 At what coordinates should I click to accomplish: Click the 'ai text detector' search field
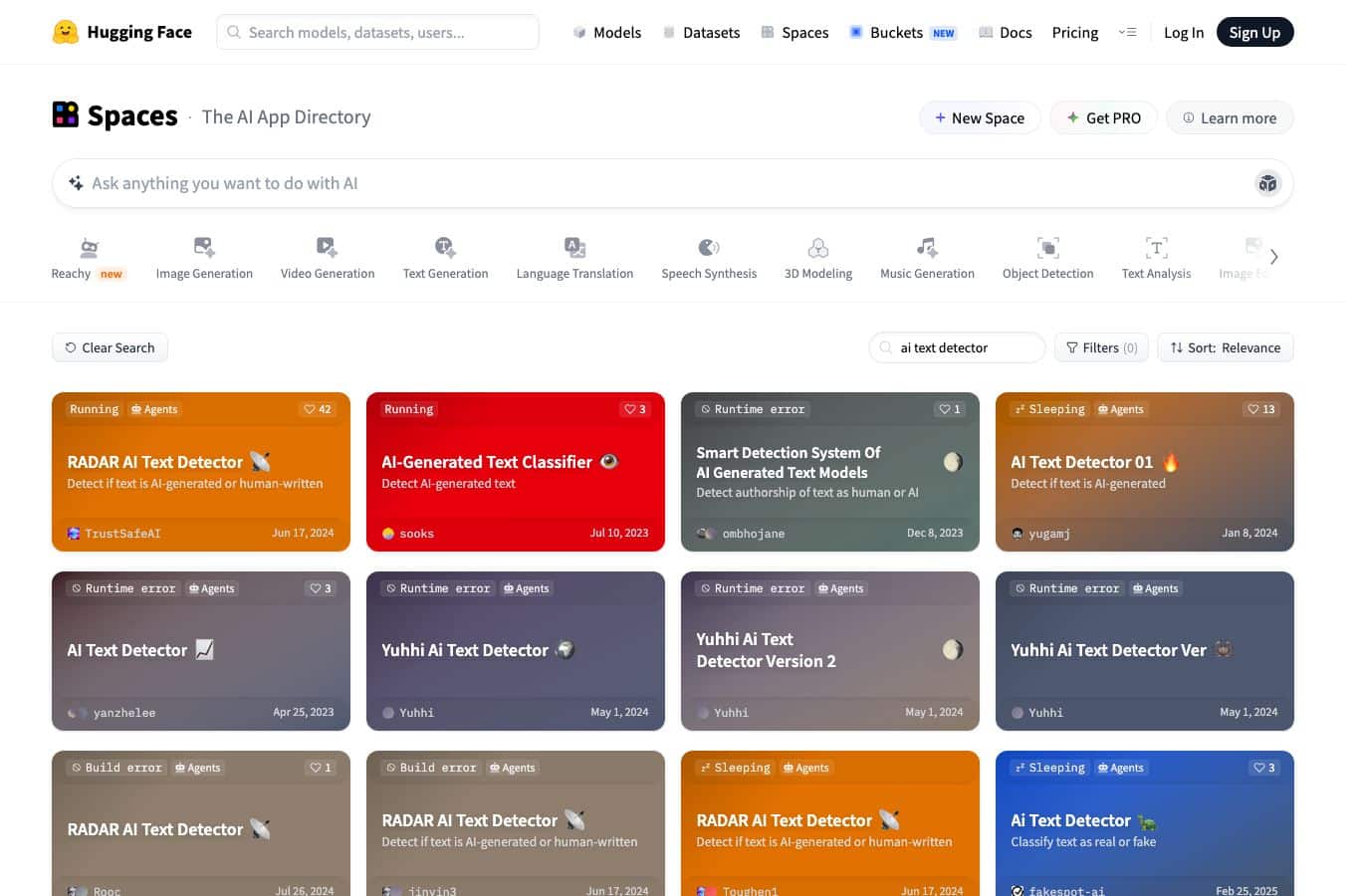pos(957,347)
